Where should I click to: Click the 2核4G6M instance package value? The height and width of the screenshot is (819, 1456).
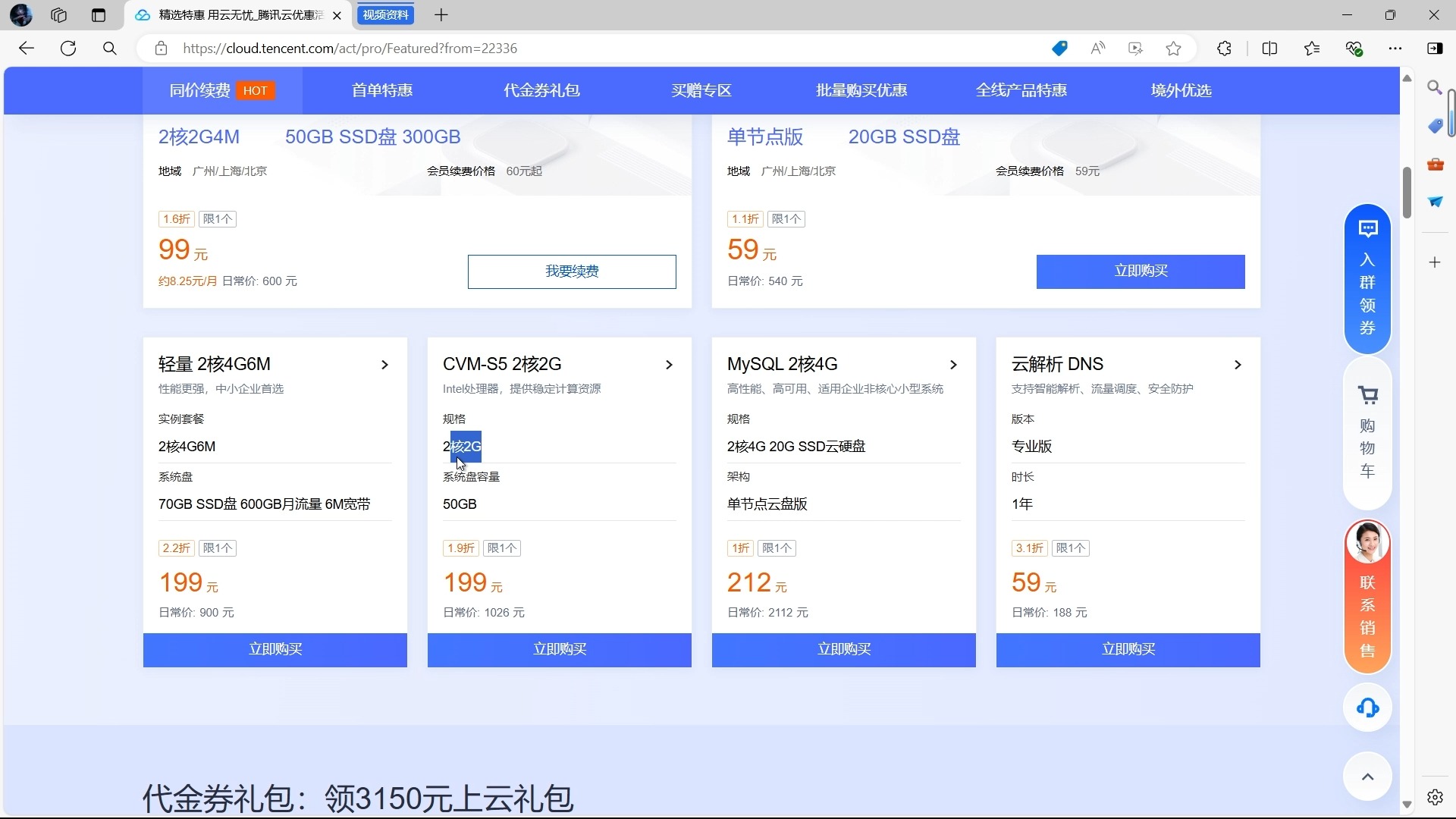187,447
